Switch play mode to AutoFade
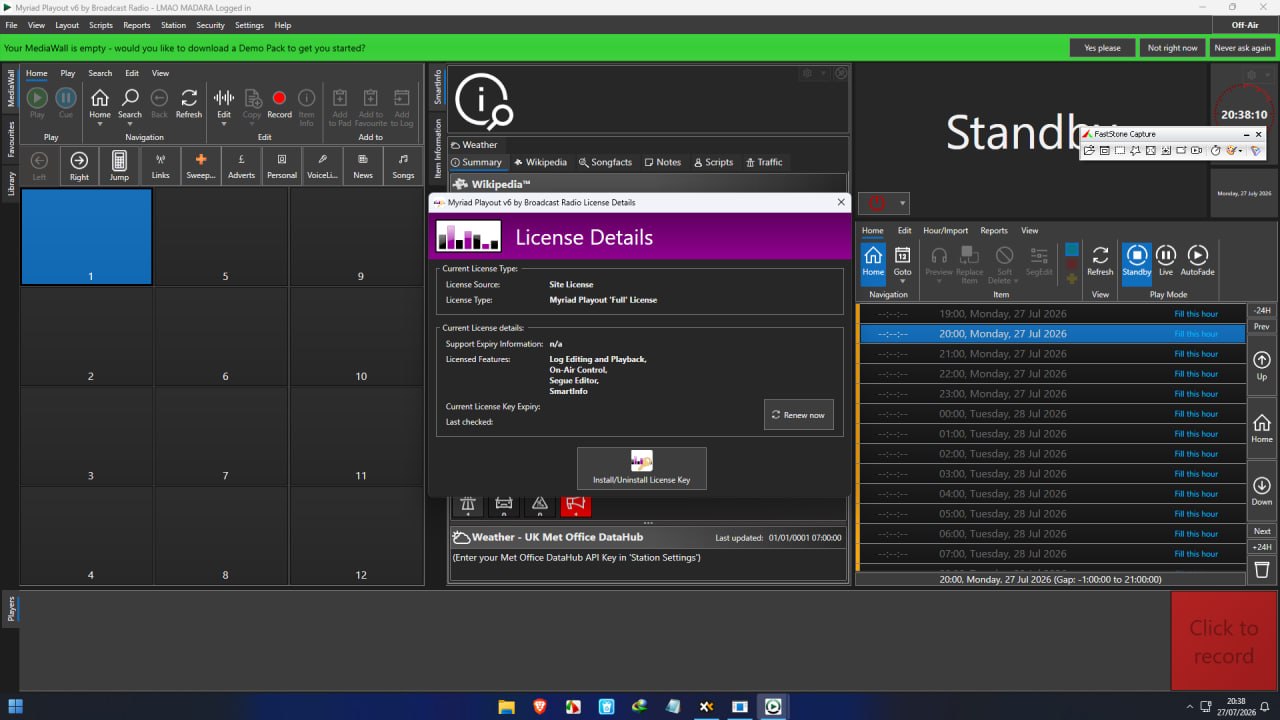 1197,261
